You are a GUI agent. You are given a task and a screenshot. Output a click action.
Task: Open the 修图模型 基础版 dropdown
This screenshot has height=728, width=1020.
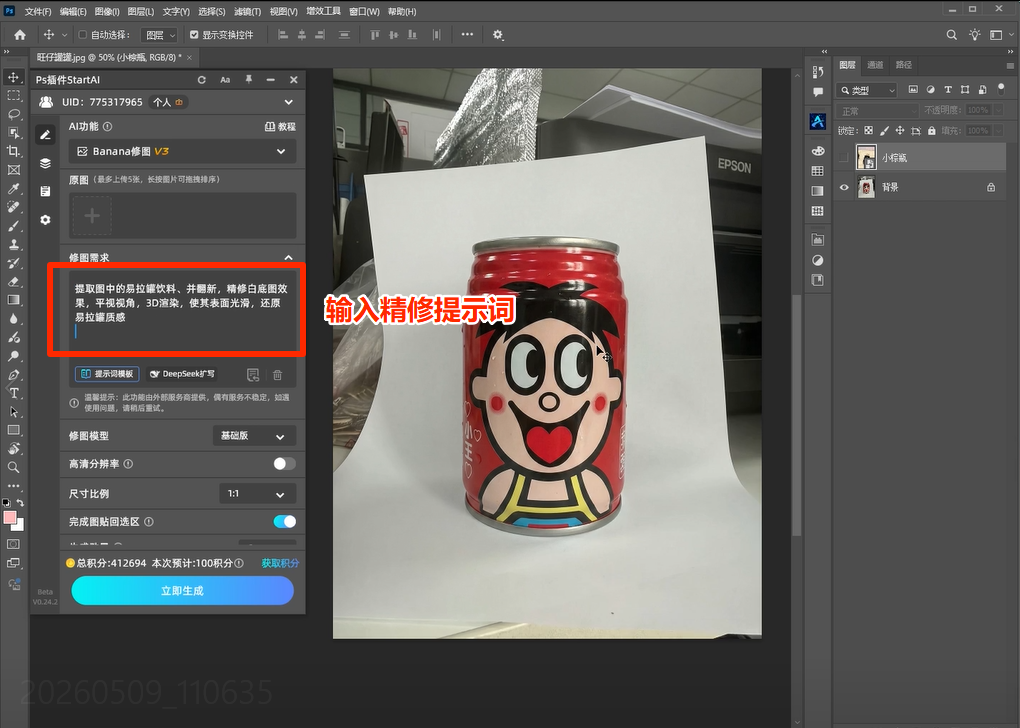point(254,436)
